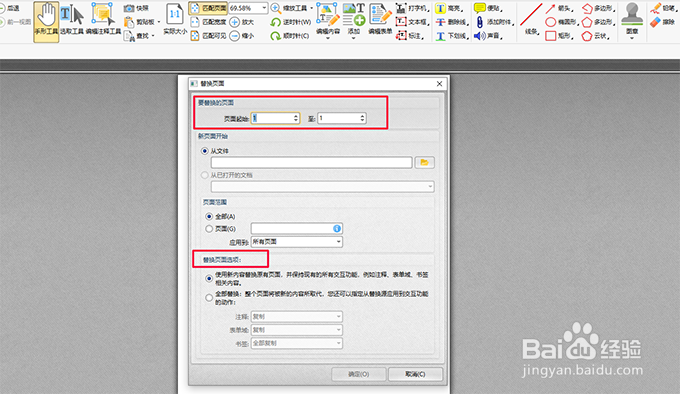Click the 缩小 zoom out button
This screenshot has height=394, width=680.
[x=242, y=36]
